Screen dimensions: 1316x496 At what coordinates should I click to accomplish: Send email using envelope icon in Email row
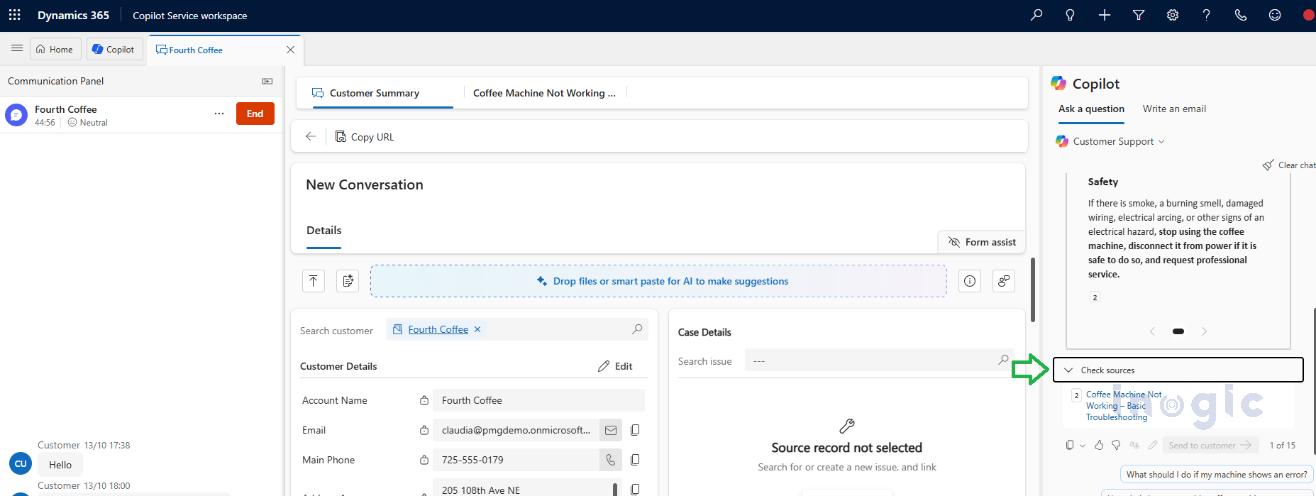click(610, 430)
